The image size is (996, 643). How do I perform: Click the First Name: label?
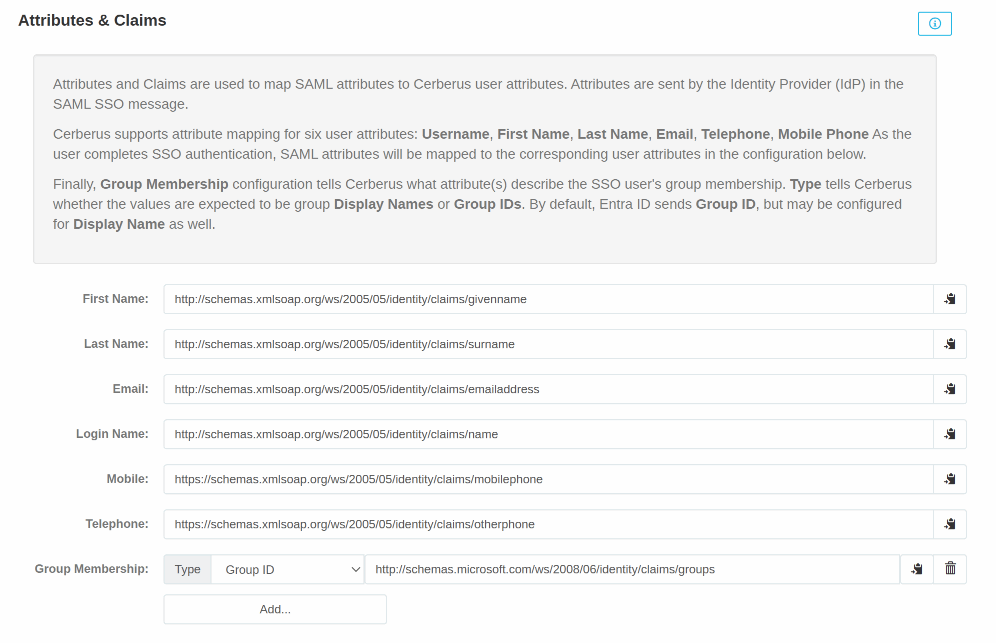pyautogui.click(x=115, y=299)
